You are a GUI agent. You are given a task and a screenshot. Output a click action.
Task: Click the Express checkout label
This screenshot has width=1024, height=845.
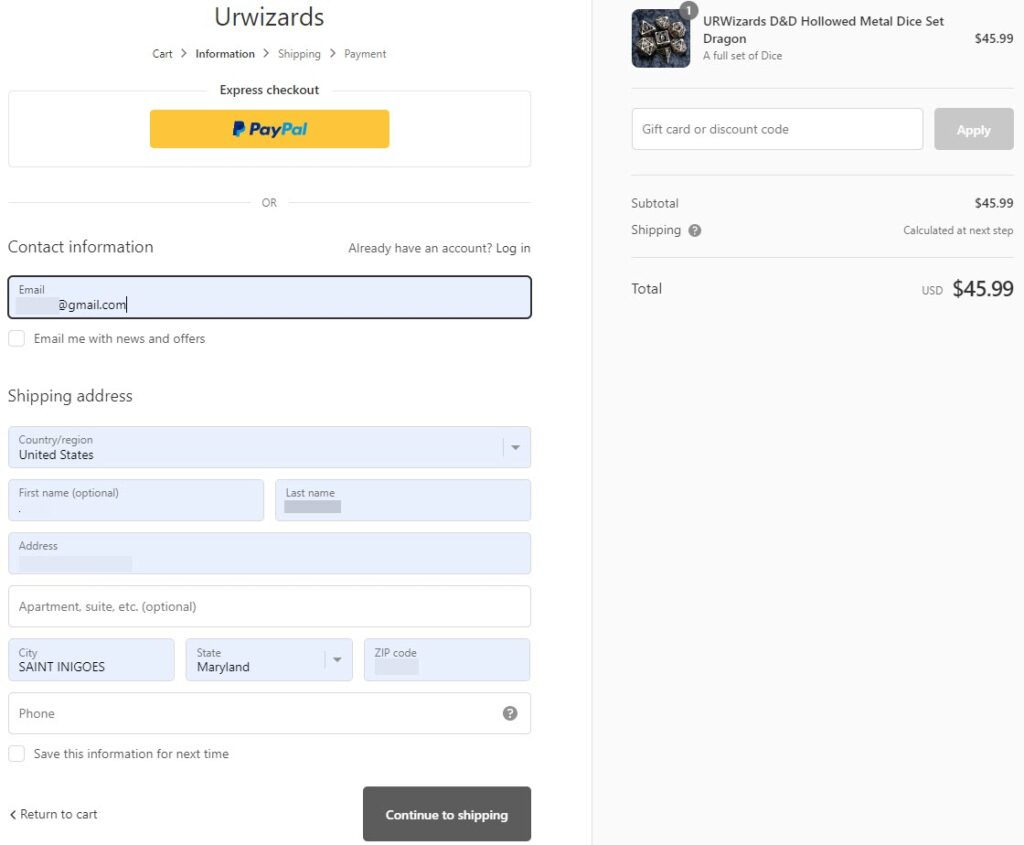click(269, 89)
